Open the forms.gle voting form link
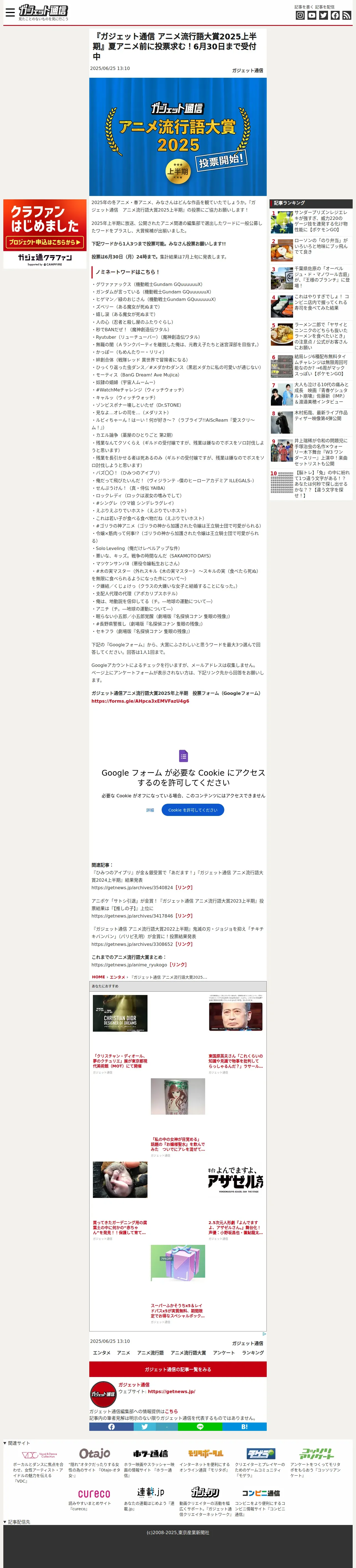356x1568 pixels. (x=140, y=701)
